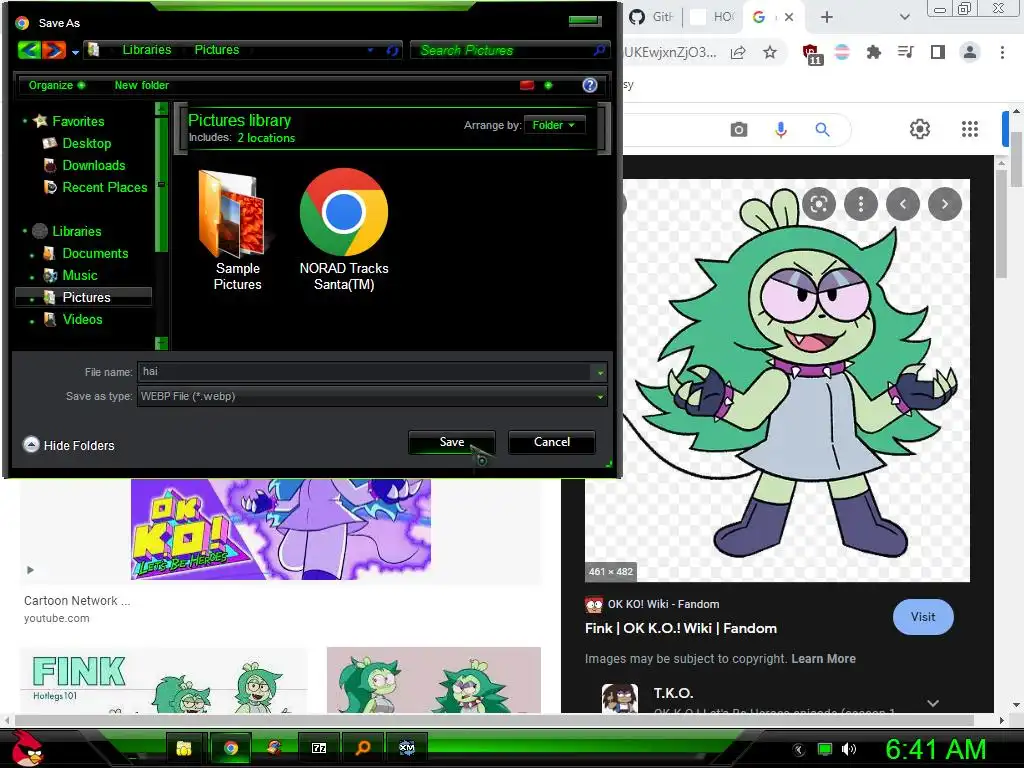Viewport: 1024px width, 768px height.
Task: Click Libraries in the address path
Action: [x=147, y=50]
